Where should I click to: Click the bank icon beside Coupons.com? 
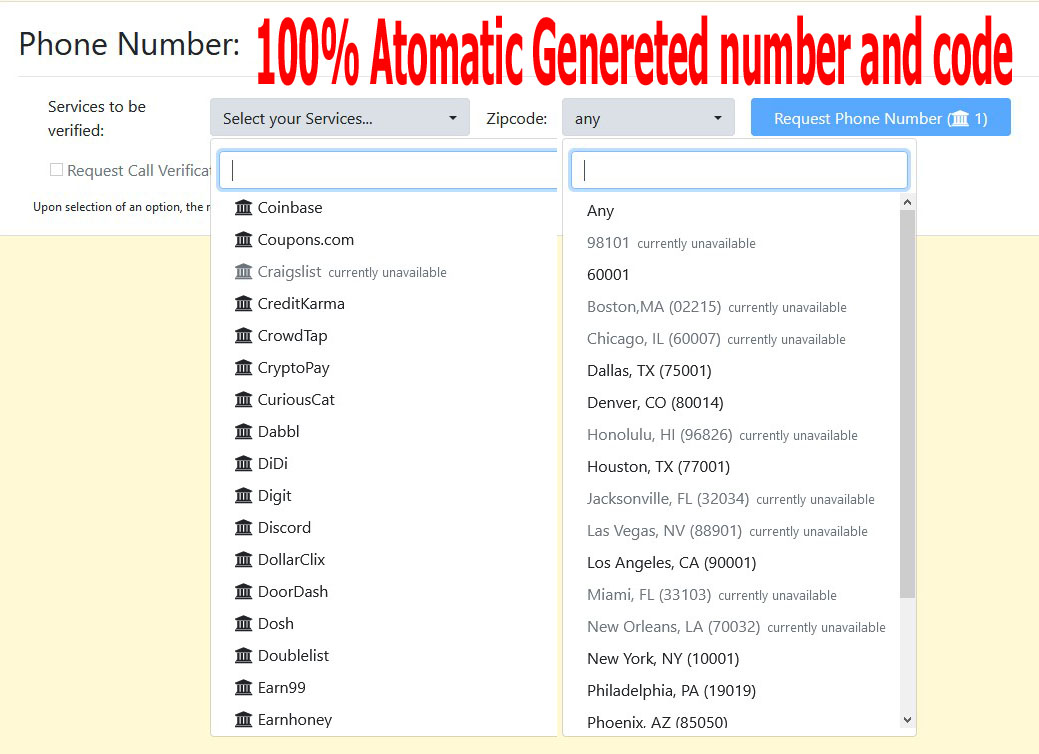(243, 239)
